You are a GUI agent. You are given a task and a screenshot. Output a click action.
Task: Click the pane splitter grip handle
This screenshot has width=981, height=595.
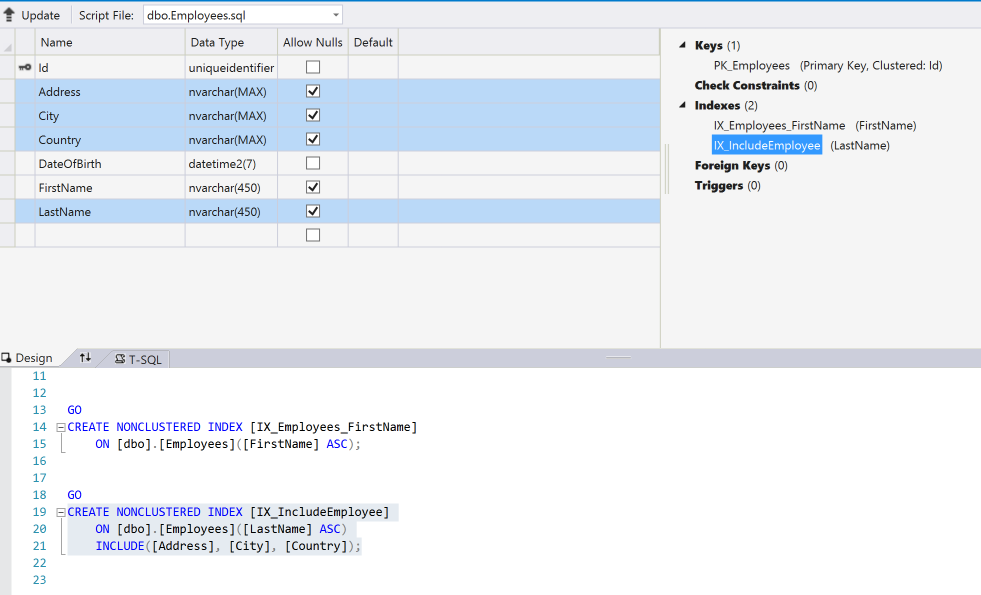click(620, 356)
